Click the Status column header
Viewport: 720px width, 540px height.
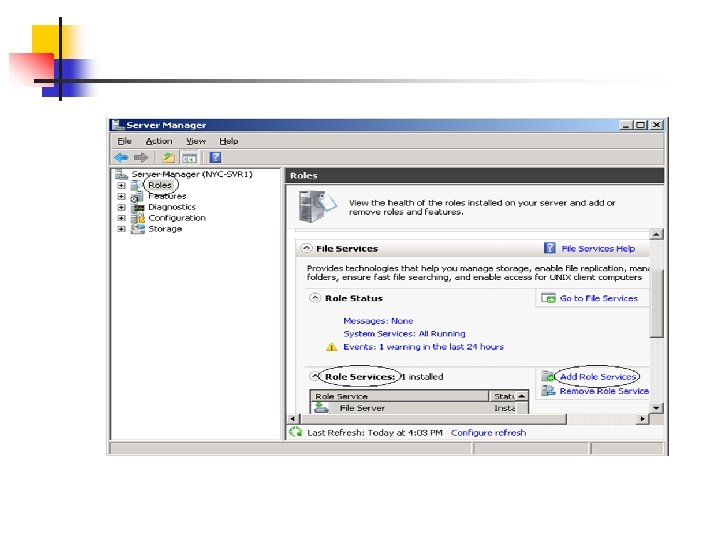[x=502, y=396]
